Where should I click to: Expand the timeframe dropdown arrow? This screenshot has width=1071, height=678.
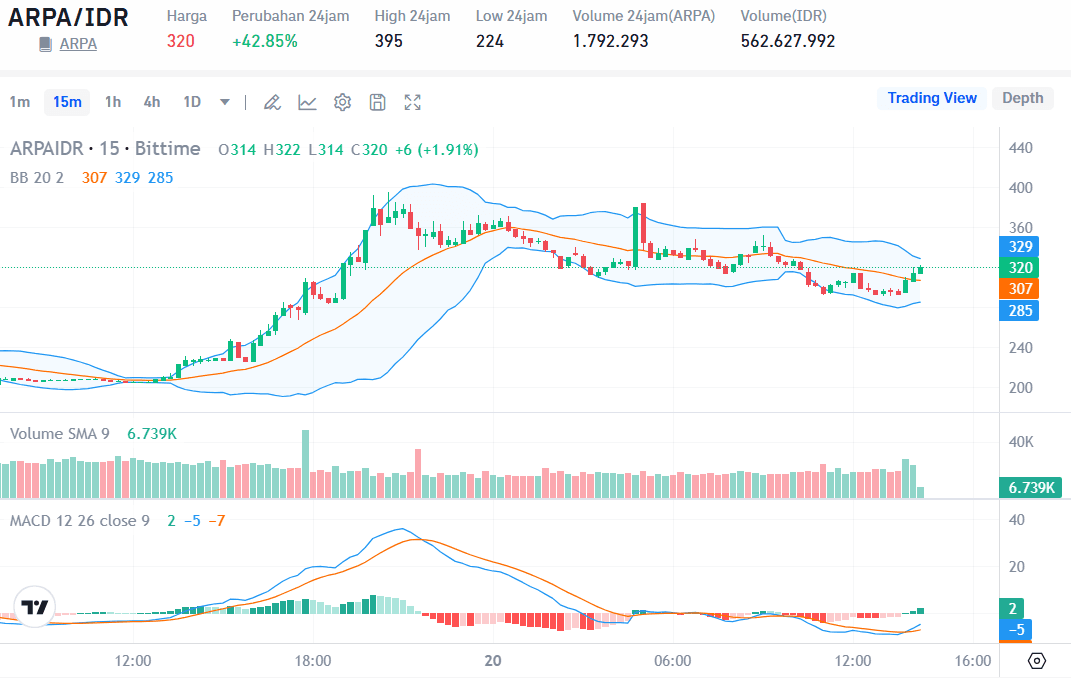point(225,102)
